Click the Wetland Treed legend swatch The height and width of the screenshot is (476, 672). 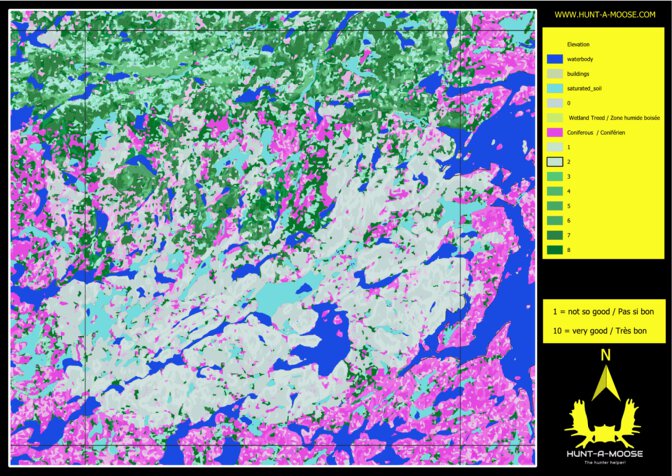tap(555, 117)
